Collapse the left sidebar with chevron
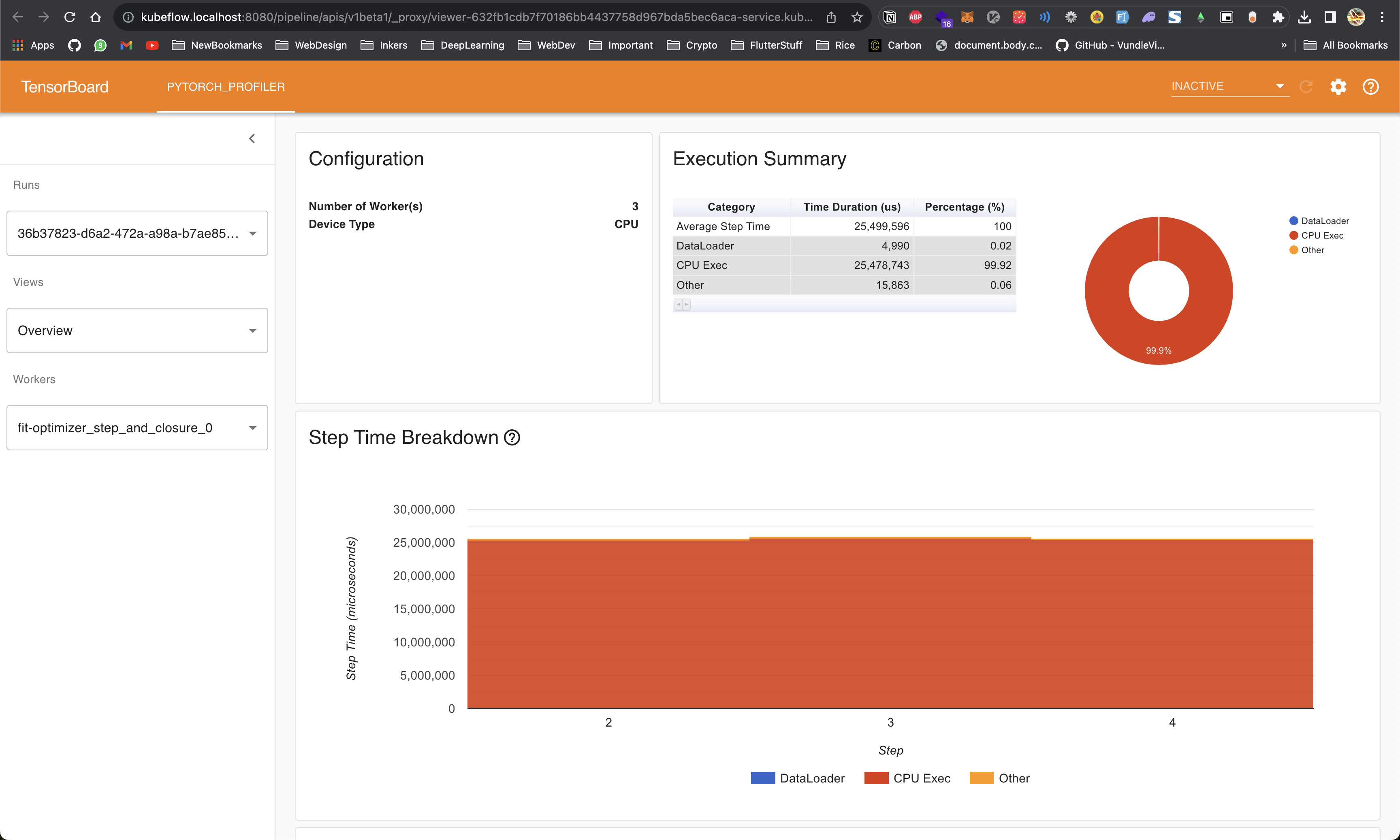 point(252,139)
